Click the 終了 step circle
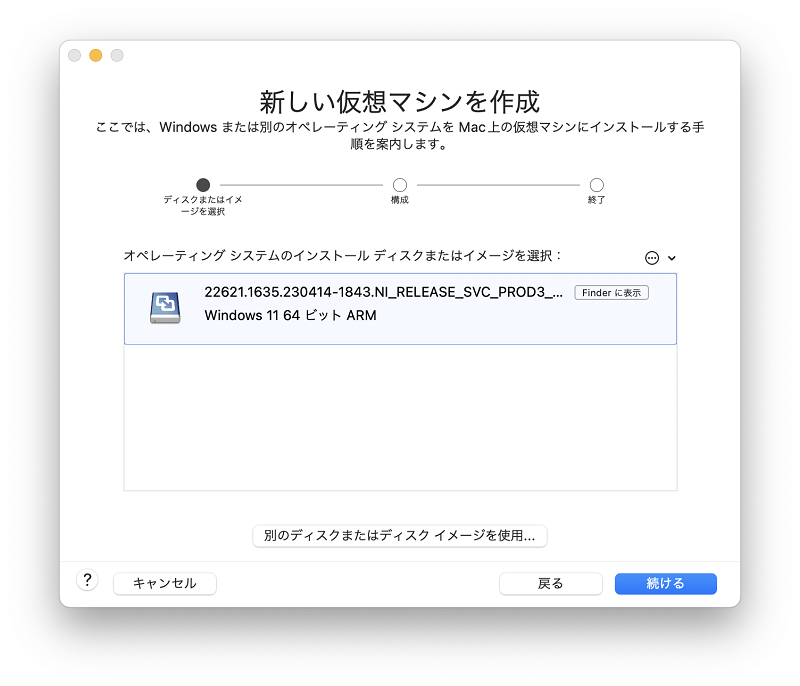 (596, 185)
